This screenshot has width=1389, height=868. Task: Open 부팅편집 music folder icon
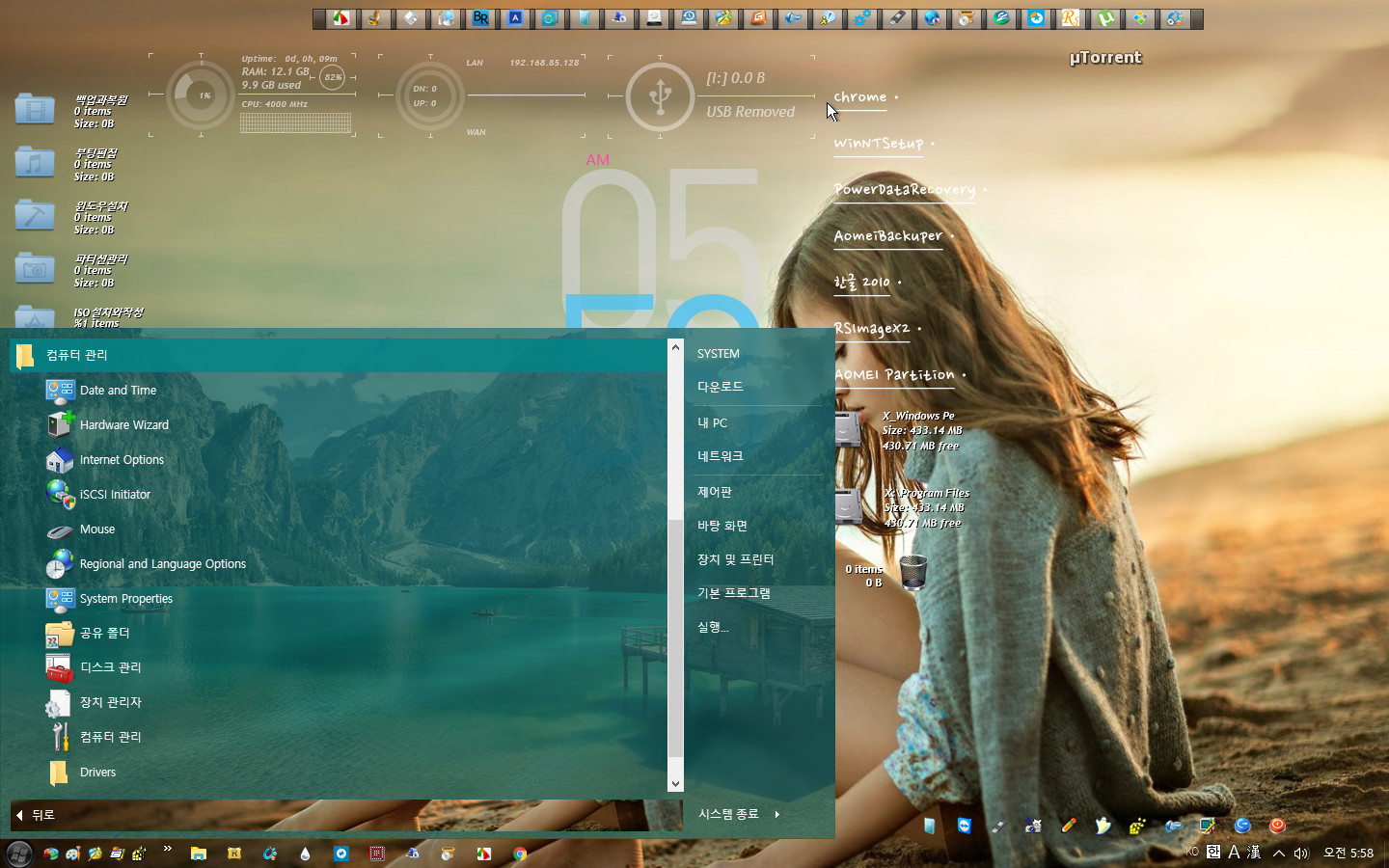(35, 162)
